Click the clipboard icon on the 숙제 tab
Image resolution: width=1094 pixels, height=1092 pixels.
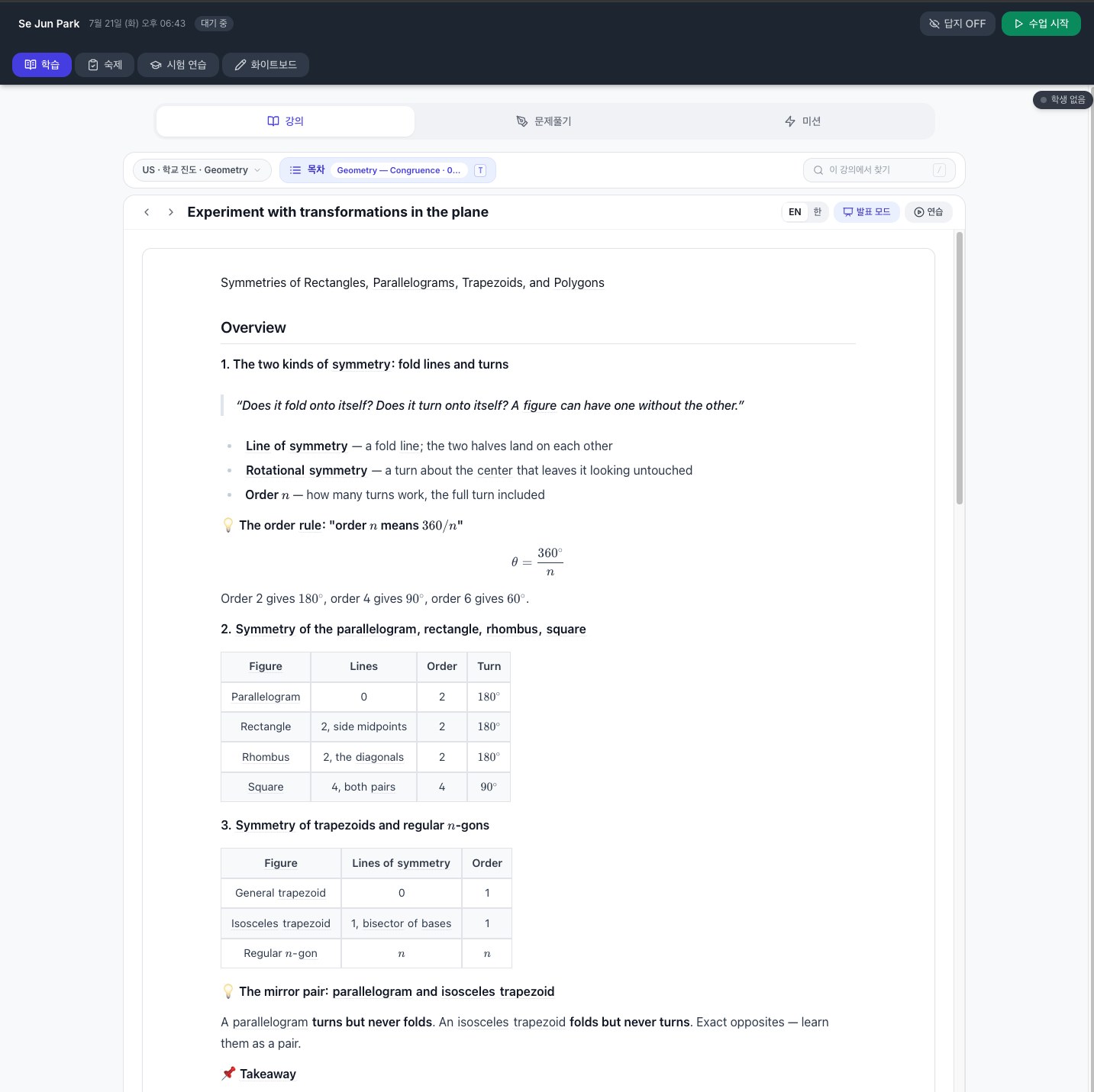click(x=93, y=65)
